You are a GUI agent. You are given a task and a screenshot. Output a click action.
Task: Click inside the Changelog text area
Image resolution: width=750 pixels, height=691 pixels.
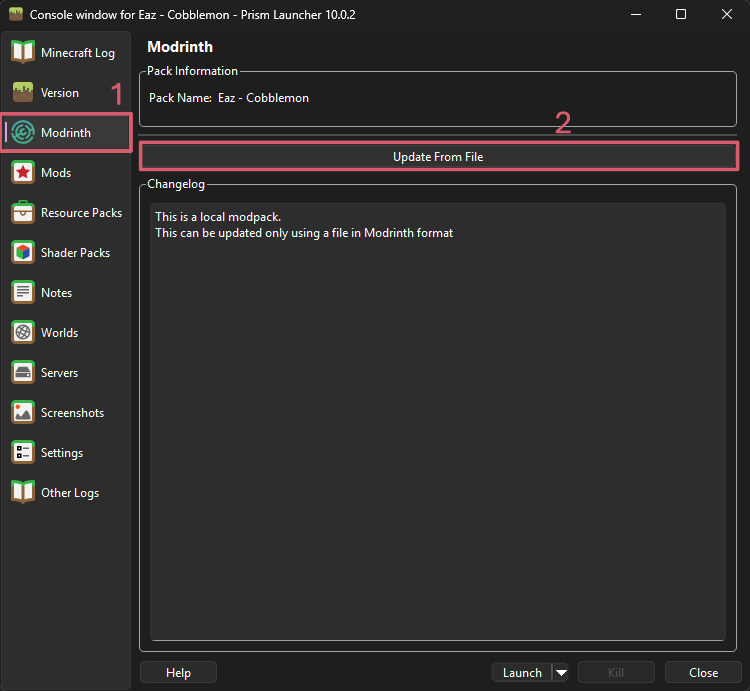(x=437, y=420)
